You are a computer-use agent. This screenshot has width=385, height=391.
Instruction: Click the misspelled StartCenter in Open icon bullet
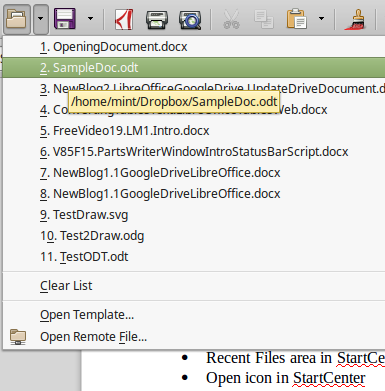pyautogui.click(x=329, y=378)
